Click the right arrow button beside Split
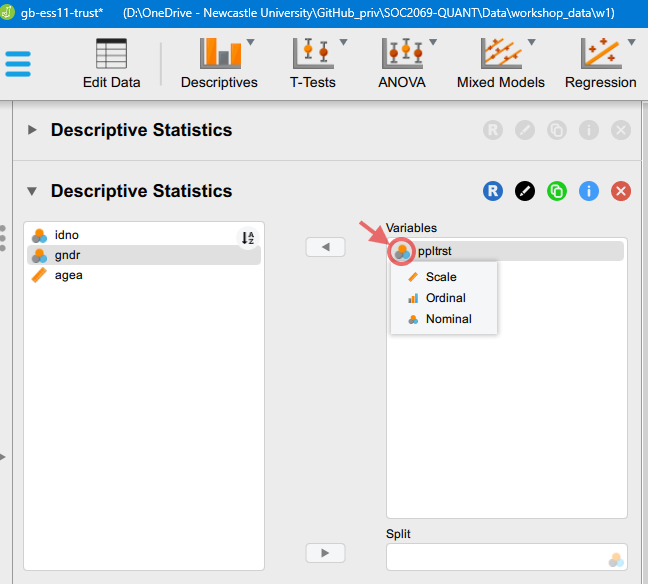The height and width of the screenshot is (584, 648). (x=325, y=553)
